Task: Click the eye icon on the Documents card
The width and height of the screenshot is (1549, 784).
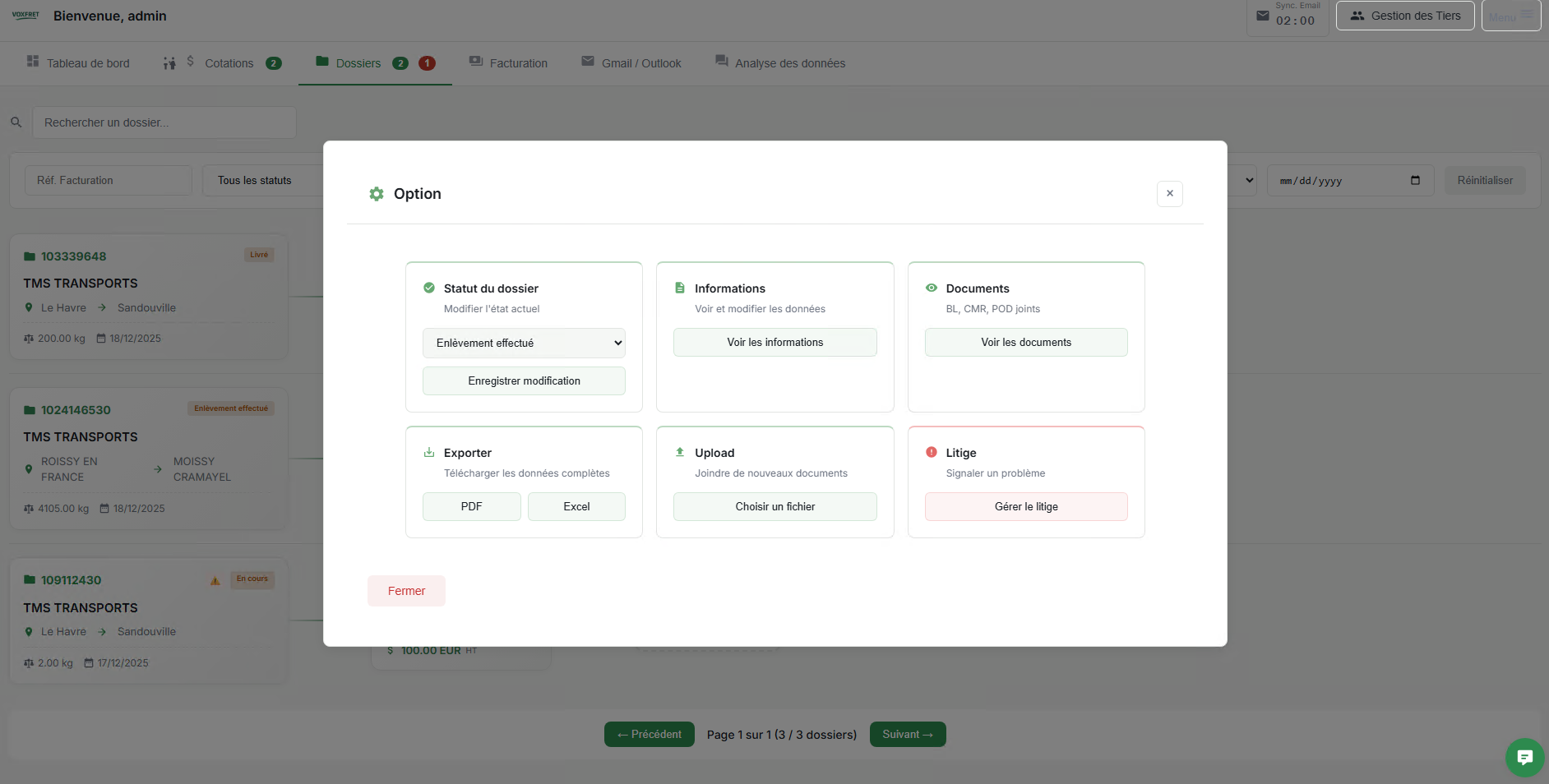Action: (932, 288)
